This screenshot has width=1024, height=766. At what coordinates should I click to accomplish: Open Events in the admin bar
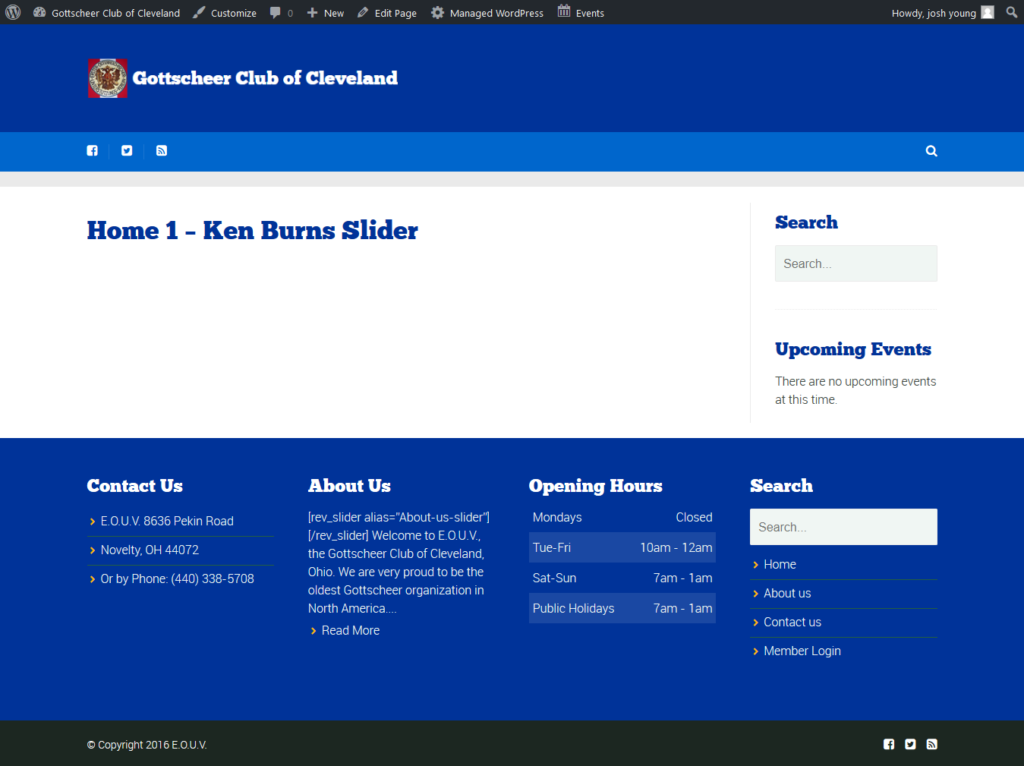(x=581, y=12)
